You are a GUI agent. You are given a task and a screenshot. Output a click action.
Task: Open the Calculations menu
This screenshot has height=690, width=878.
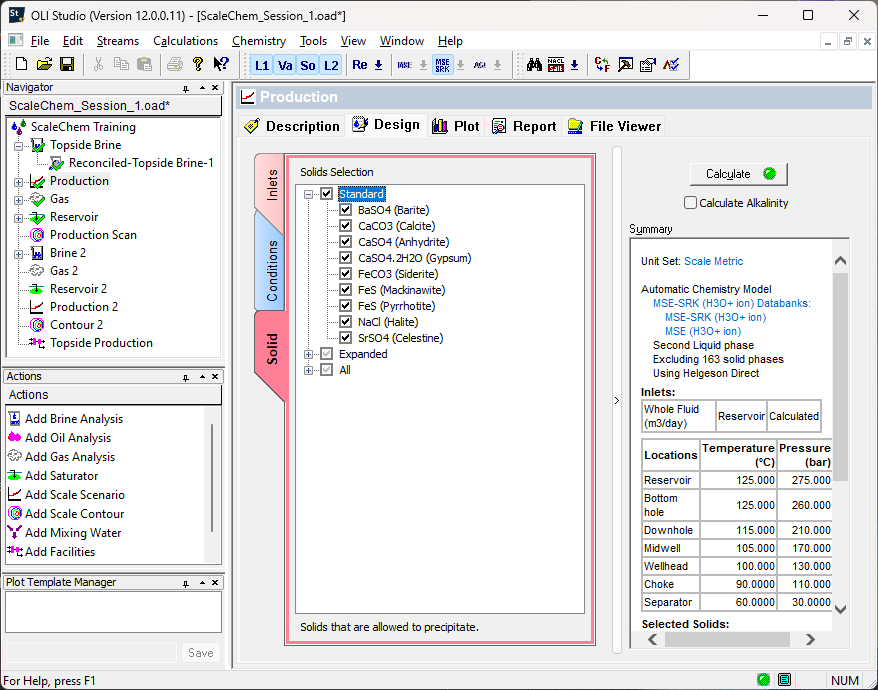[185, 41]
